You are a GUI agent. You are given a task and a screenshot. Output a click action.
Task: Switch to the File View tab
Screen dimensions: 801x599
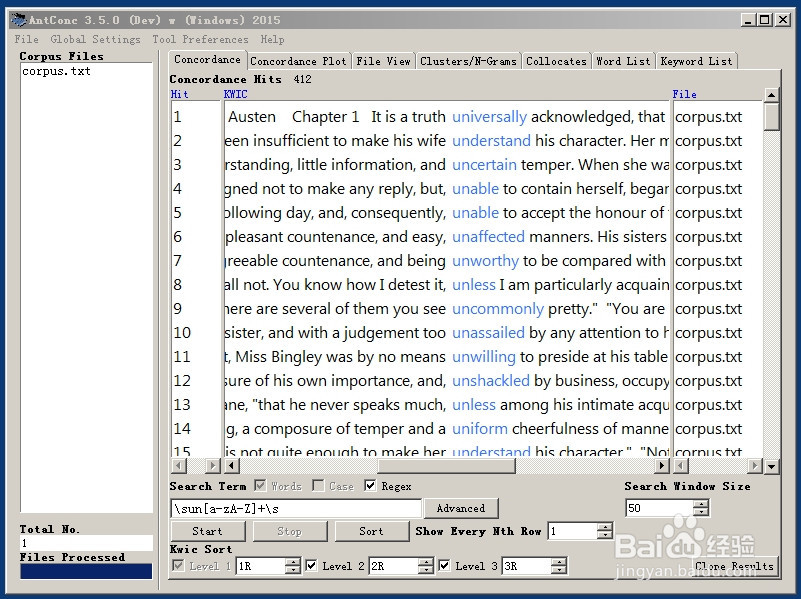pyautogui.click(x=383, y=61)
